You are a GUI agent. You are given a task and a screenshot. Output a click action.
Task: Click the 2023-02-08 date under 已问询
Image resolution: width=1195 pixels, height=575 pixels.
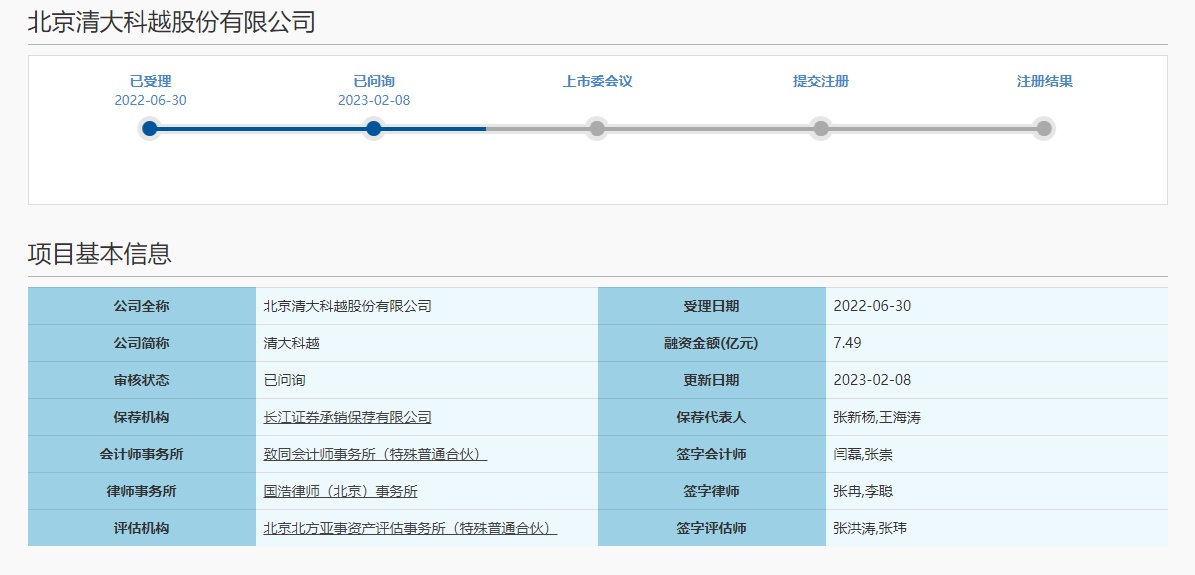pyautogui.click(x=374, y=100)
